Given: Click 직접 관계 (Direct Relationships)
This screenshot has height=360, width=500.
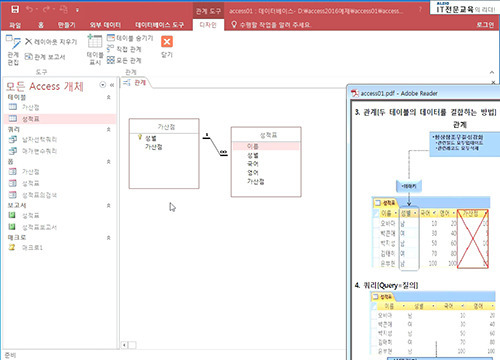Looking at the screenshot, I should 124,49.
